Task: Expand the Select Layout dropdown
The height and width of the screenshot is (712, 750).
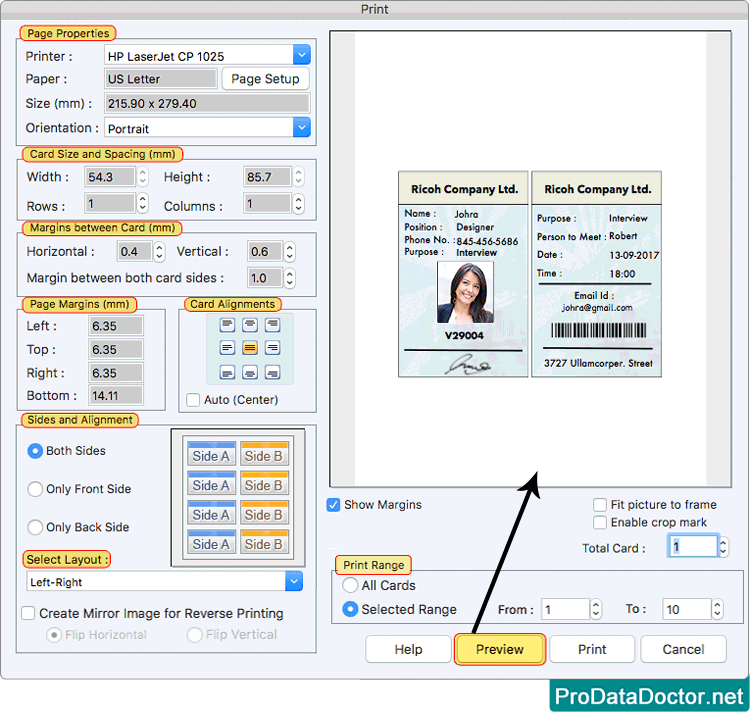Action: click(x=294, y=581)
